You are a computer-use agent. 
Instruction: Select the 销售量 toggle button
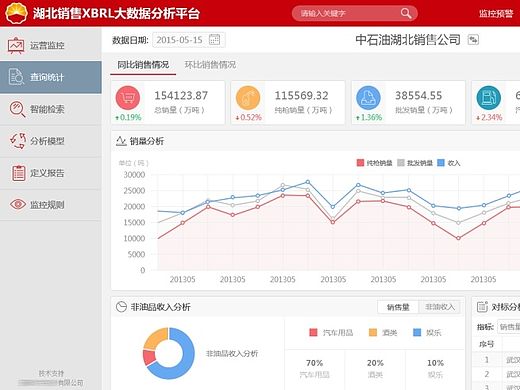[398, 307]
